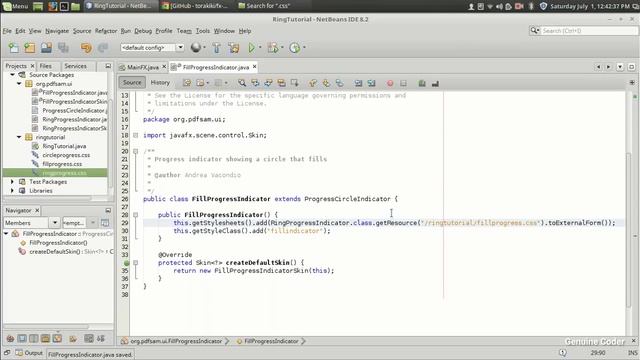Collapse the org.pdfsam.ui package node
Viewport: 640px width, 360px height.
click(x=19, y=84)
